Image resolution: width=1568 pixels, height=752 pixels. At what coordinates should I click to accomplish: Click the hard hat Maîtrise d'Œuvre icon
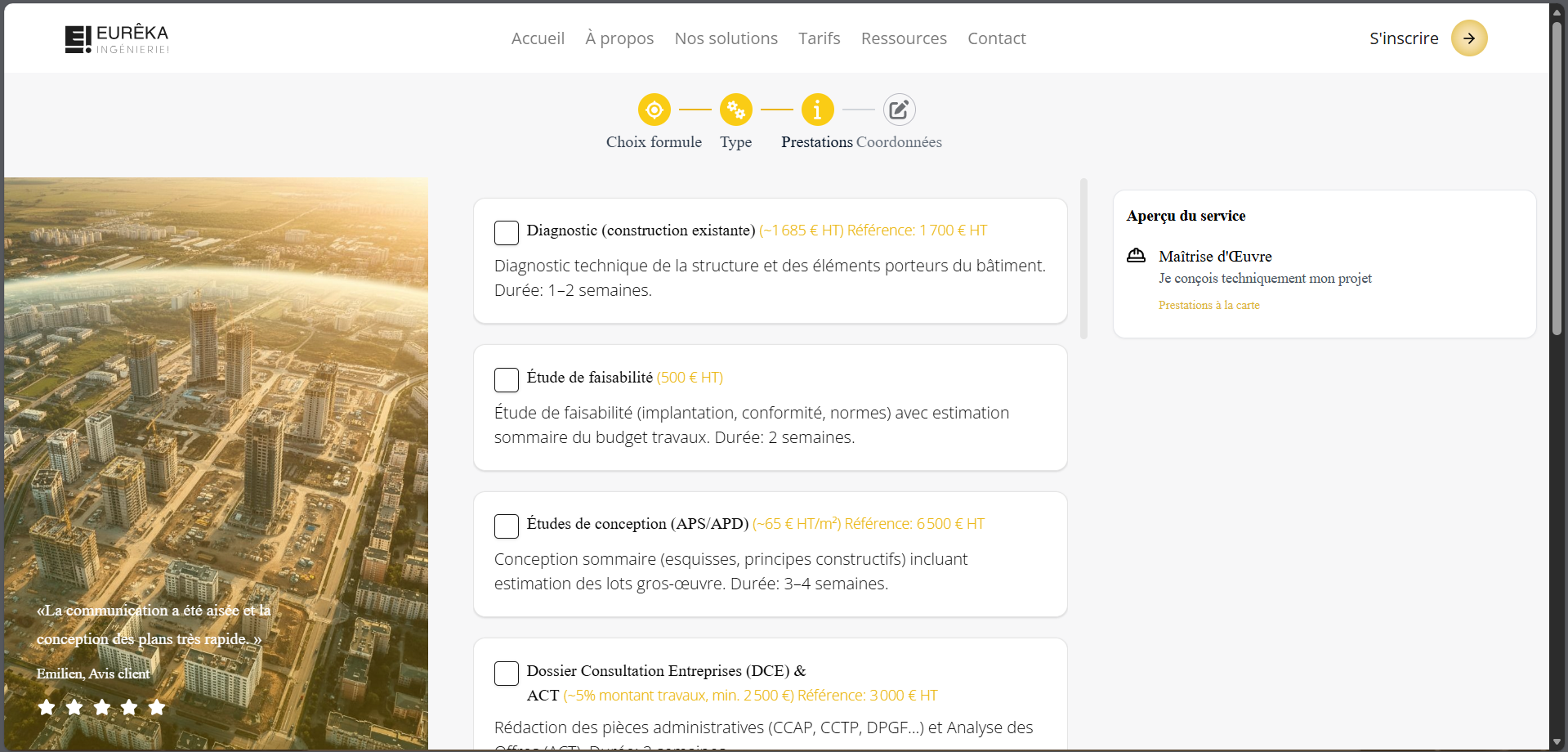[1136, 256]
